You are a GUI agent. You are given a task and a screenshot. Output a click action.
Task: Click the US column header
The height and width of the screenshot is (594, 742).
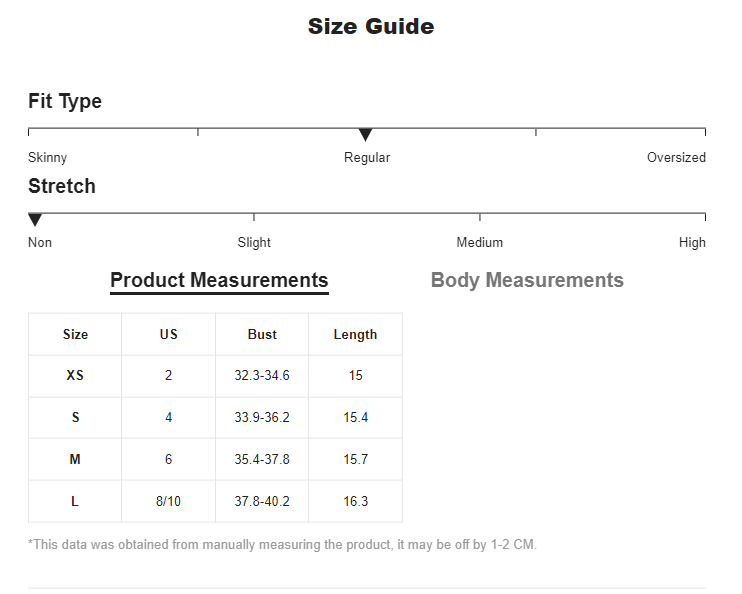(x=168, y=334)
